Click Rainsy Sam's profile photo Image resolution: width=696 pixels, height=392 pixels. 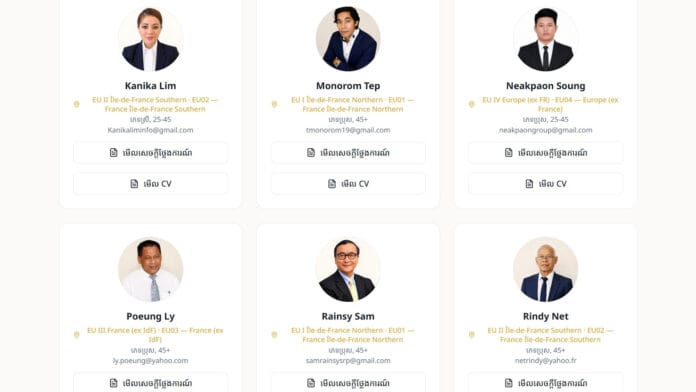pos(348,269)
